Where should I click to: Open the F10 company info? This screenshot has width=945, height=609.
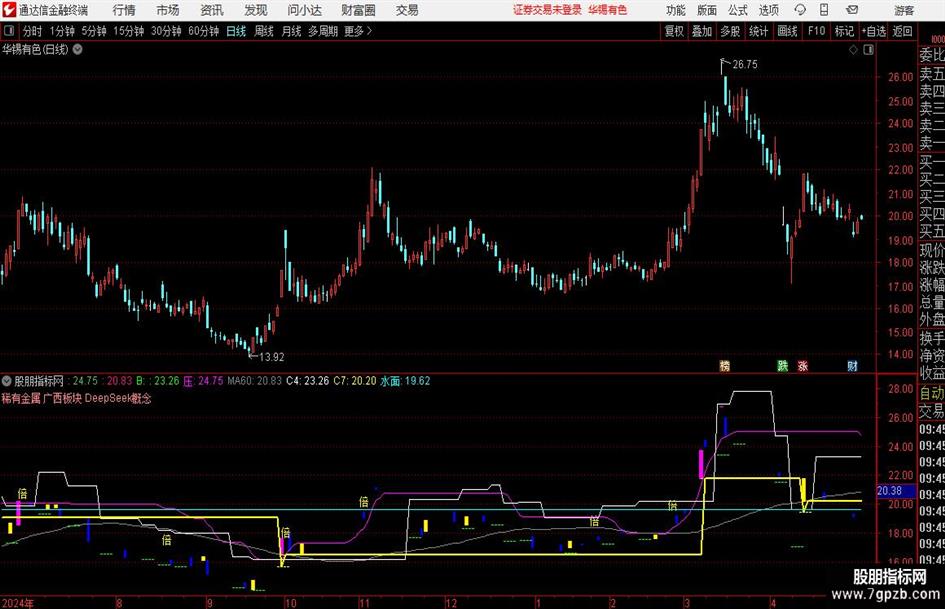[817, 31]
